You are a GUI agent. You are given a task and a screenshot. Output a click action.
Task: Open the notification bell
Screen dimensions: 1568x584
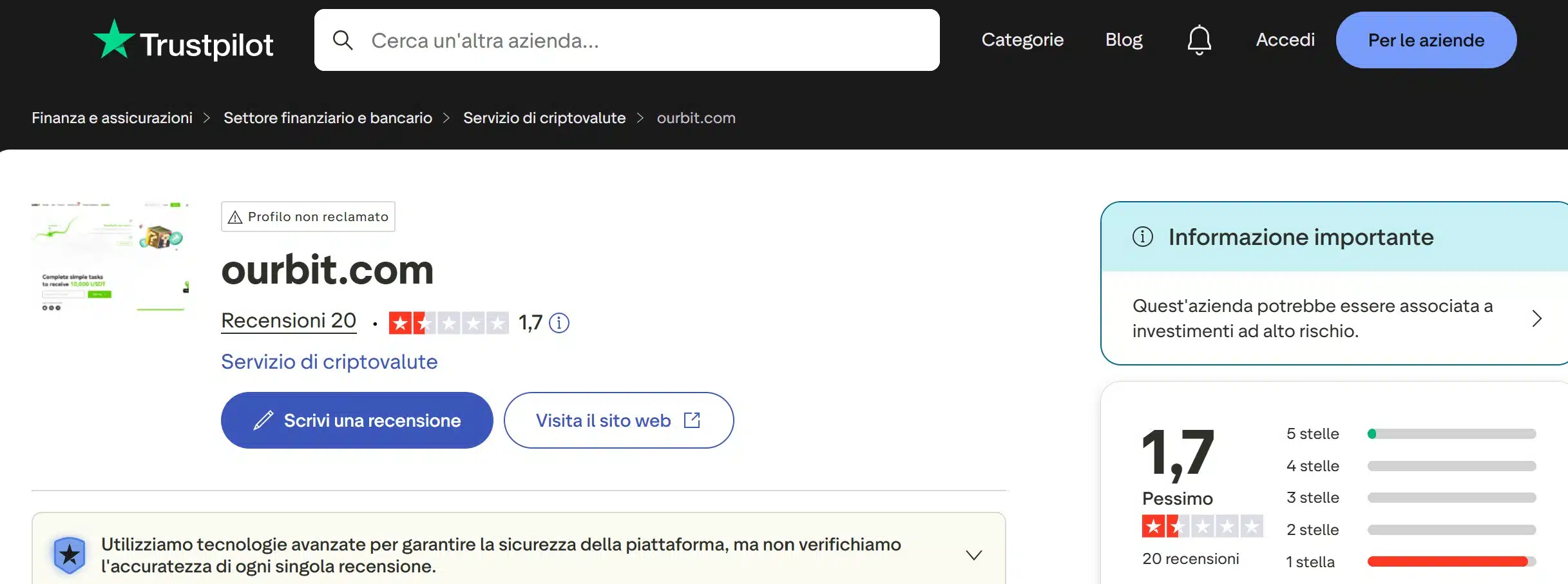click(x=1200, y=39)
